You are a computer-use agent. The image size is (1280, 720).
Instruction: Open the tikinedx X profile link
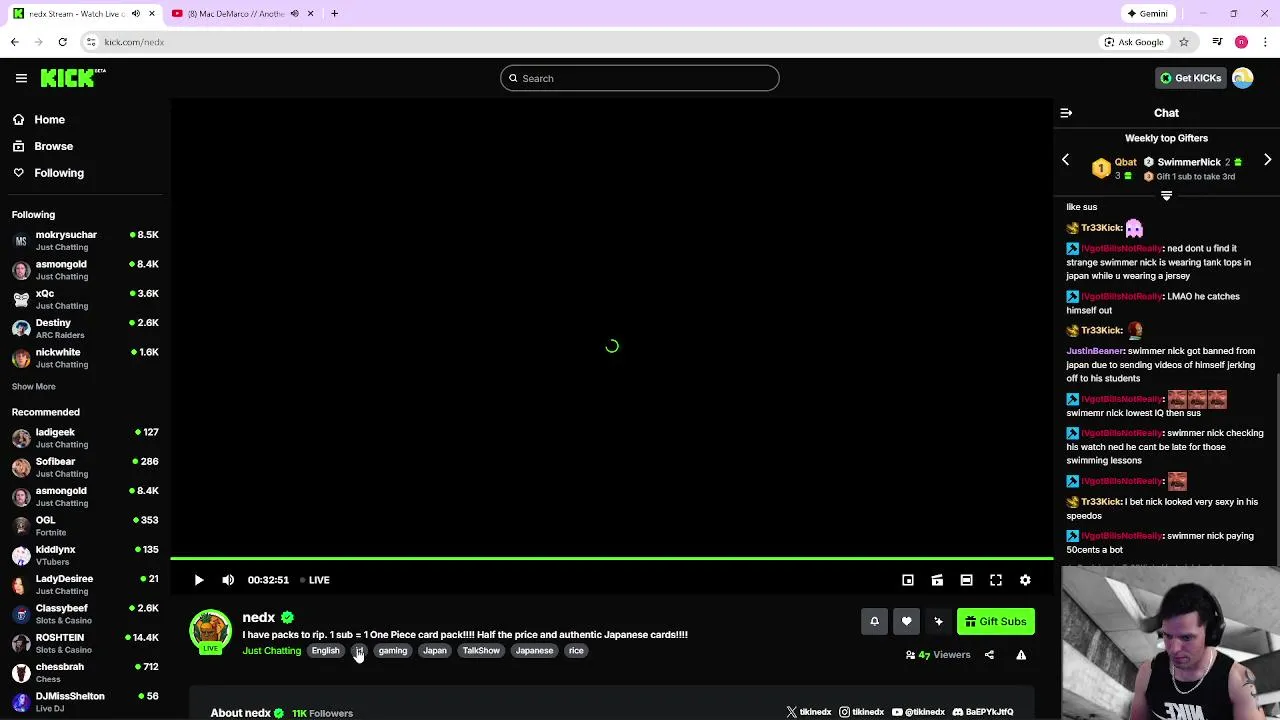[809, 712]
